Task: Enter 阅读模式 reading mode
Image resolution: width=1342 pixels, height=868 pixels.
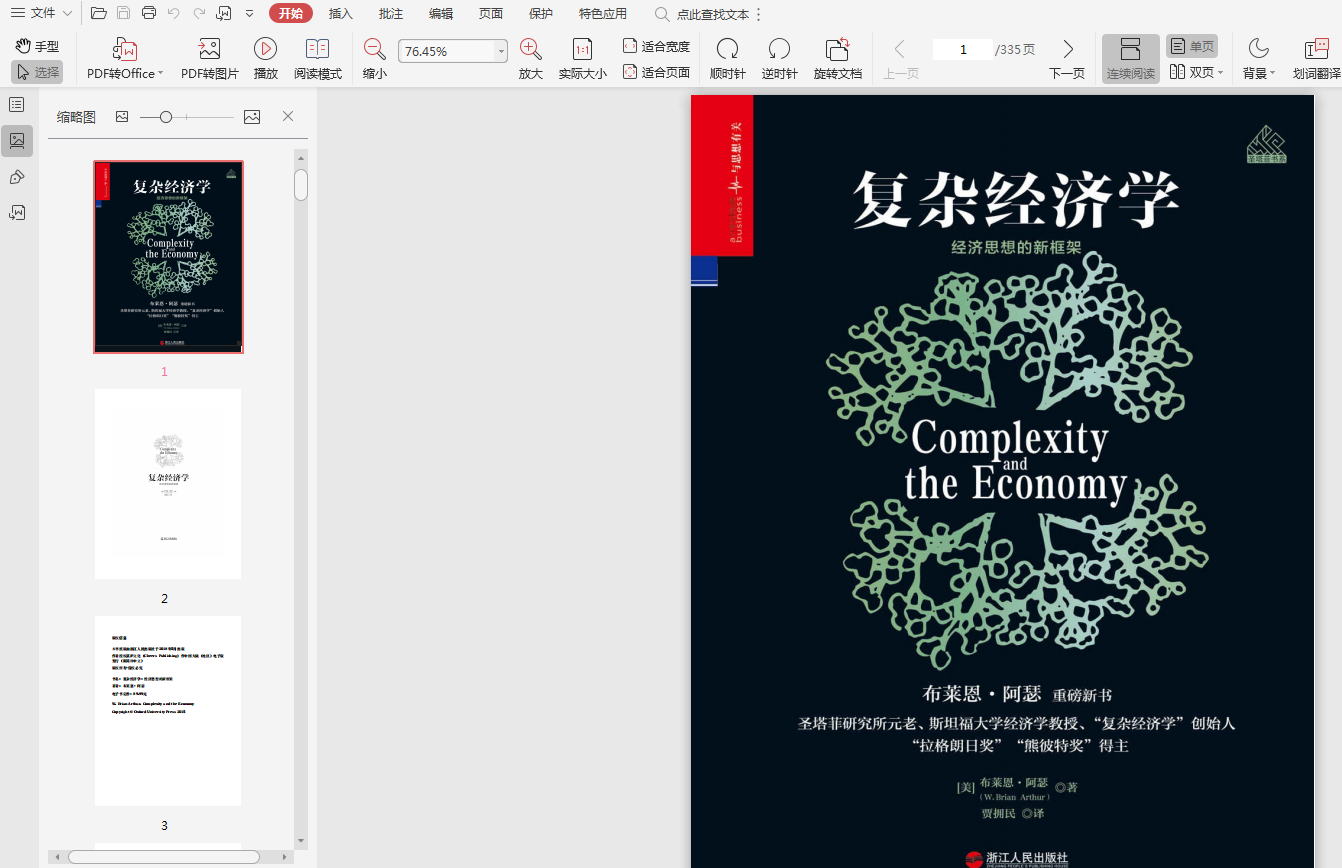Action: [318, 59]
